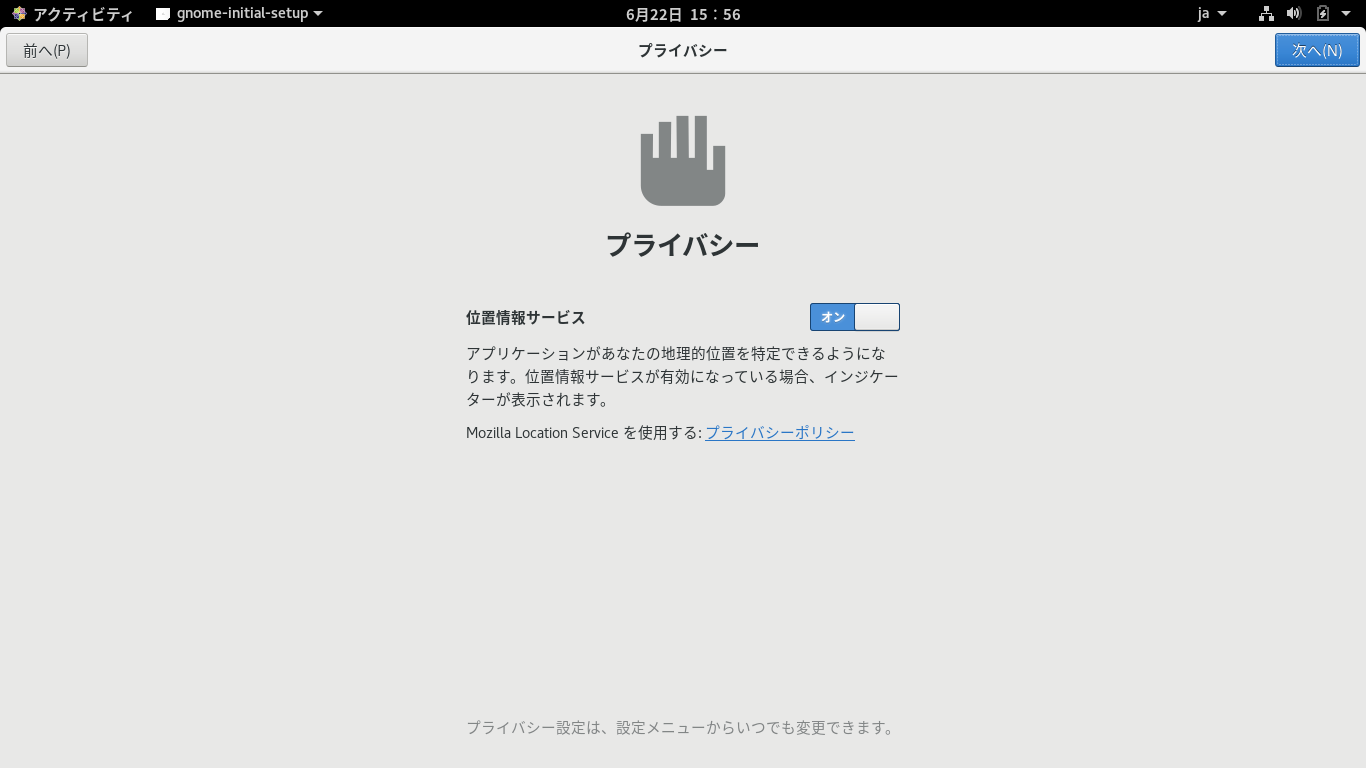The width and height of the screenshot is (1366, 768).
Task: Click the 位置情報サービス label
Action: click(526, 317)
